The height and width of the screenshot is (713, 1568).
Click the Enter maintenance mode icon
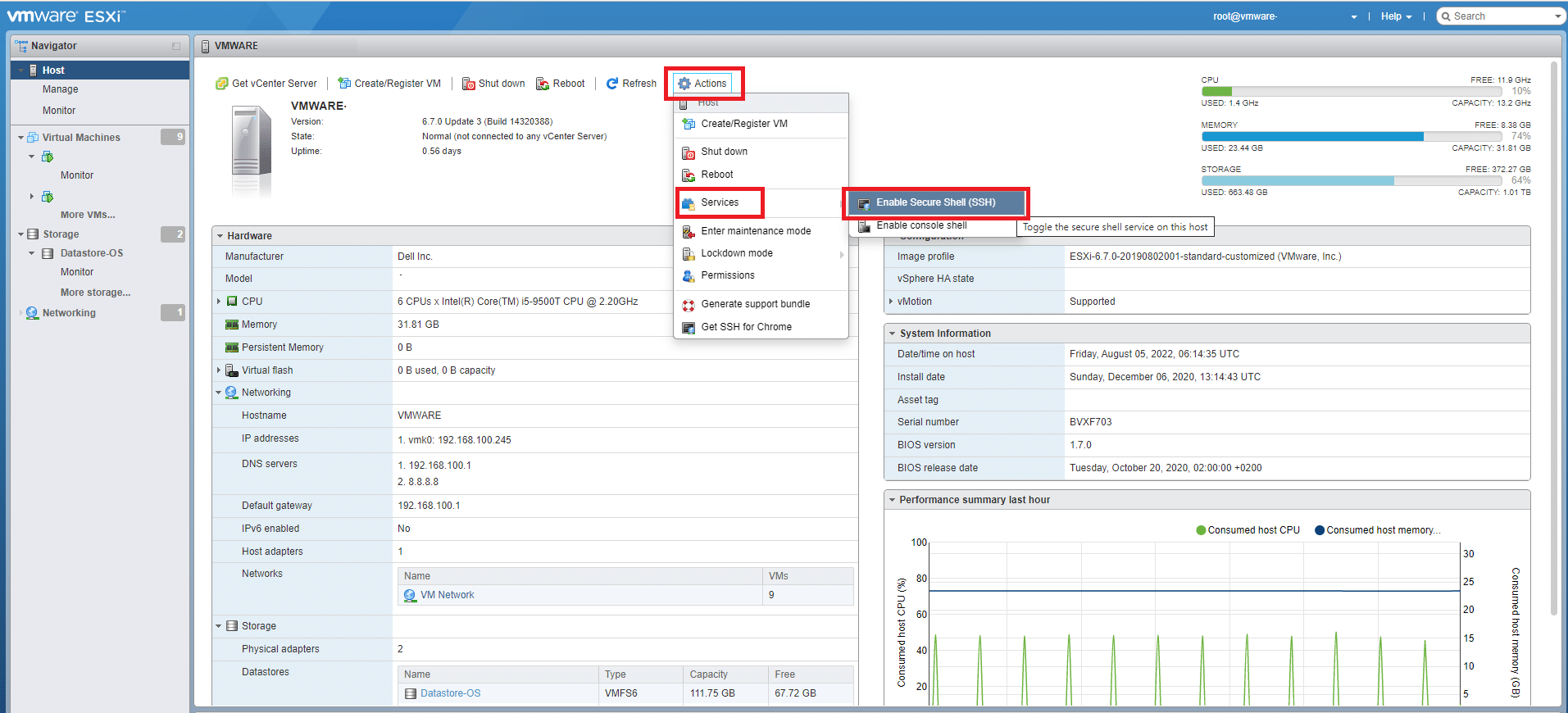(x=689, y=232)
